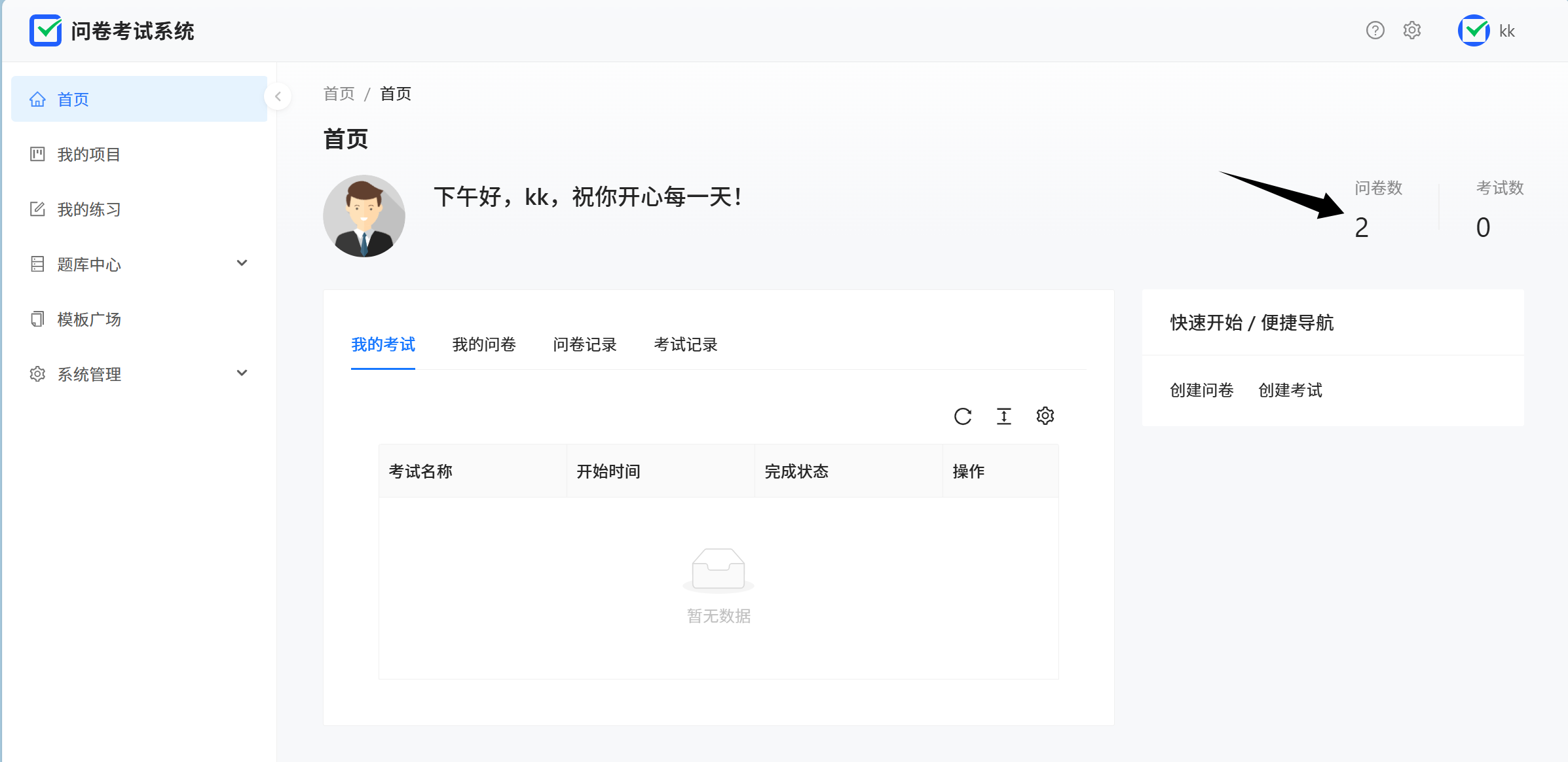Open 我的练习 in sidebar
The width and height of the screenshot is (1568, 762).
point(89,209)
